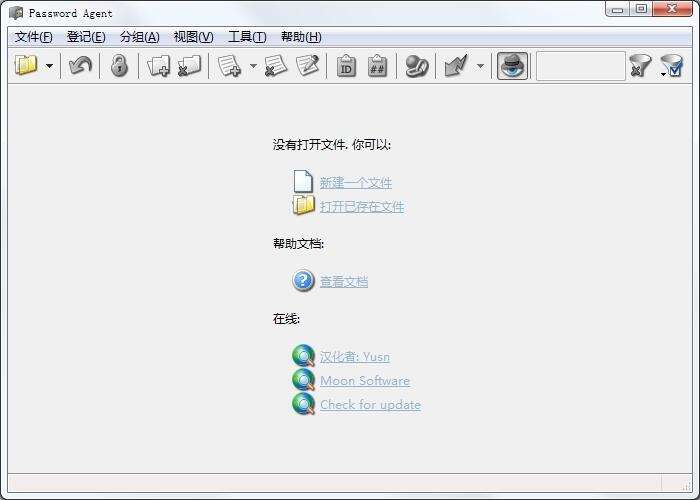Click the folder icon beside 打开已存在文件

[304, 205]
